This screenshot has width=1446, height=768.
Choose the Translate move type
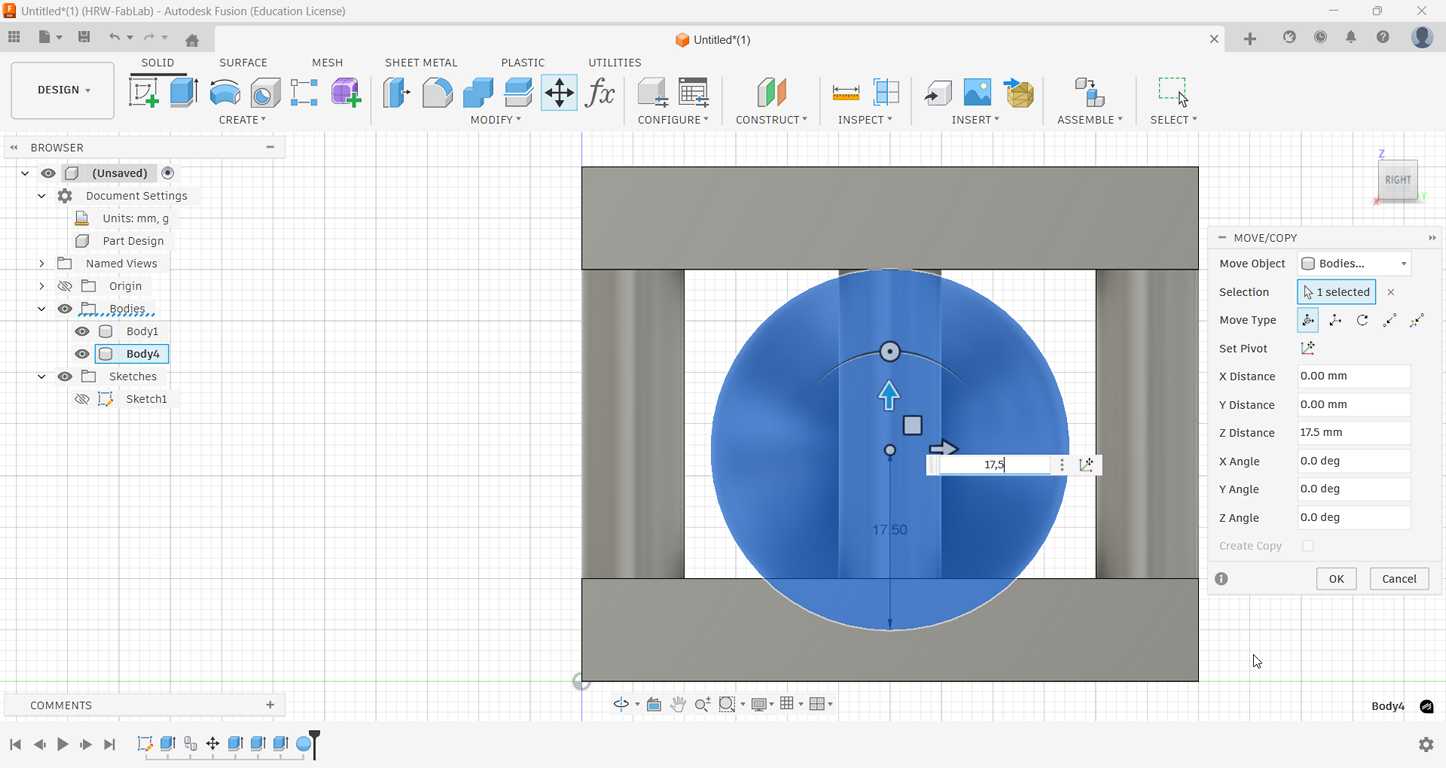tap(1335, 320)
